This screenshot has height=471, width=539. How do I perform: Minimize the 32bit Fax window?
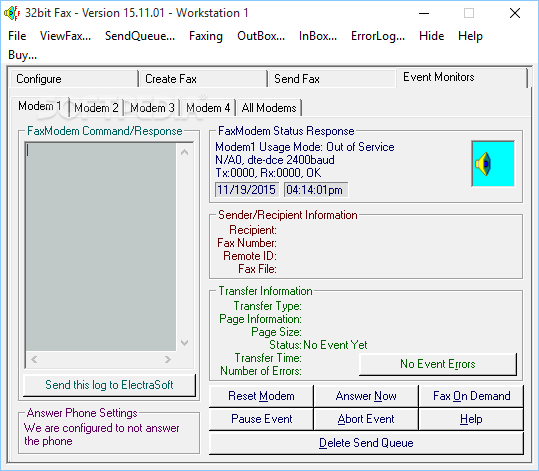(x=424, y=13)
